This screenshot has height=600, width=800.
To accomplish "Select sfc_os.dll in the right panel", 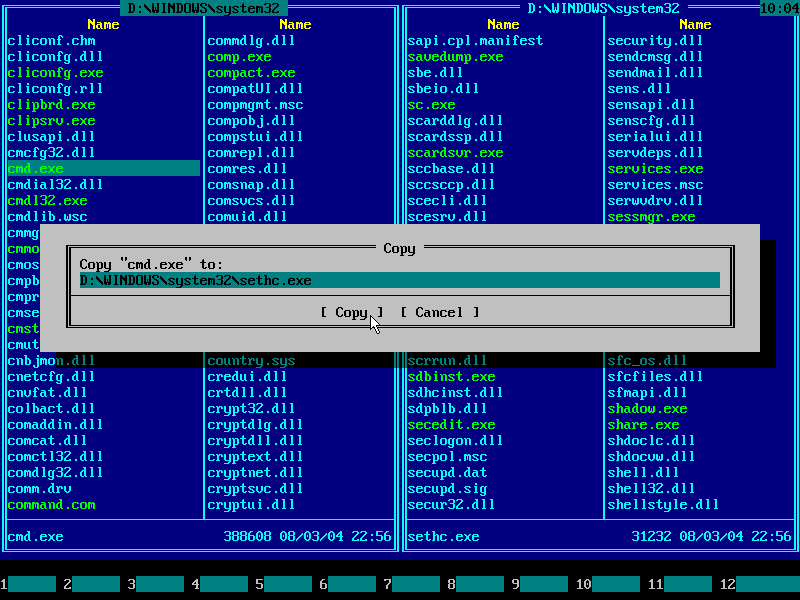I will tap(639, 360).
